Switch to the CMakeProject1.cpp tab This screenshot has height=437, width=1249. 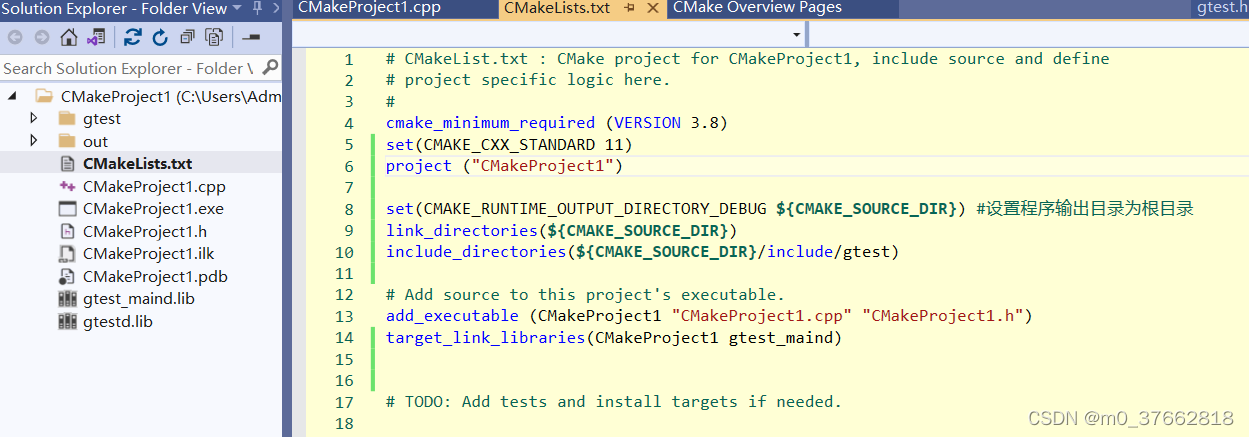point(369,8)
